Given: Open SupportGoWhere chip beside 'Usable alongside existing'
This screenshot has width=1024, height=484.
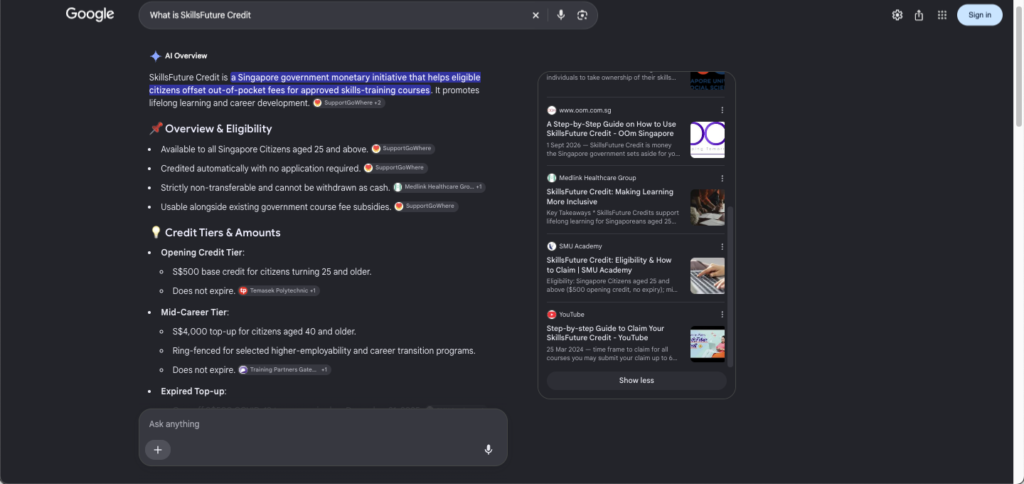Looking at the screenshot, I should pos(426,206).
